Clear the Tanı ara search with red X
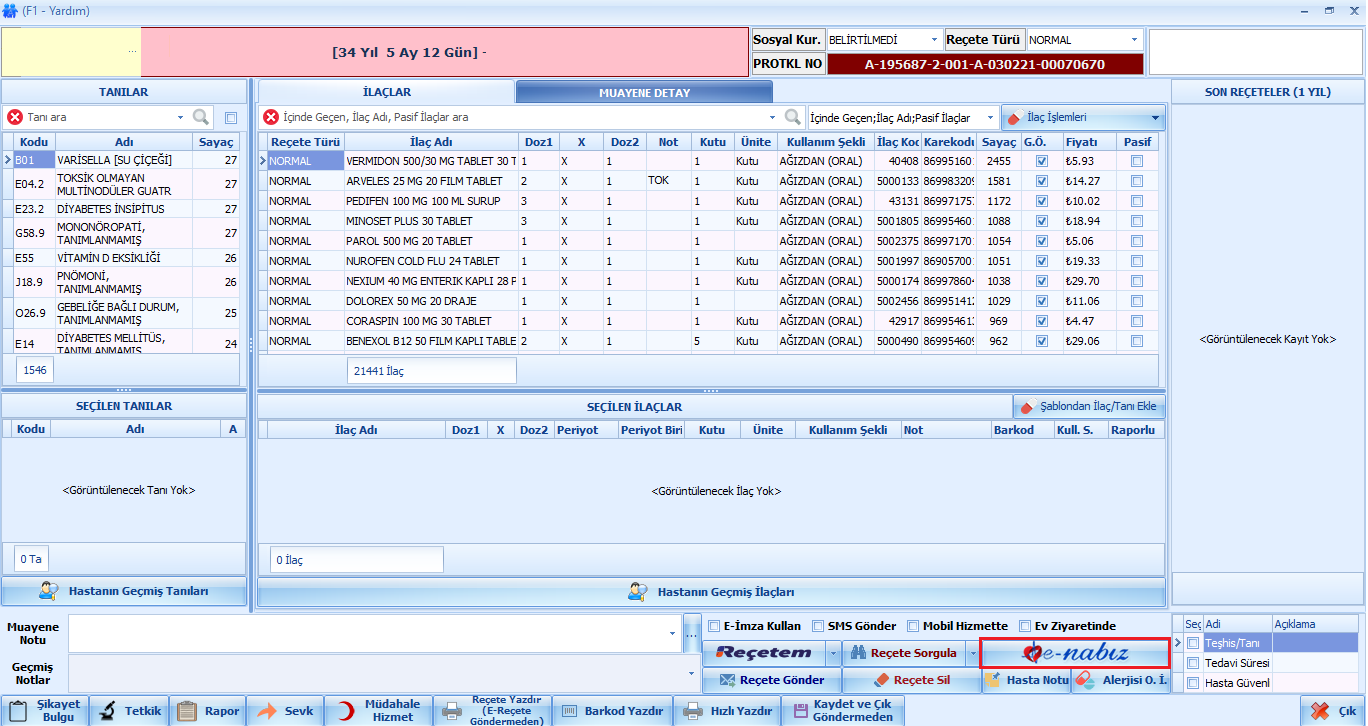 coord(15,117)
